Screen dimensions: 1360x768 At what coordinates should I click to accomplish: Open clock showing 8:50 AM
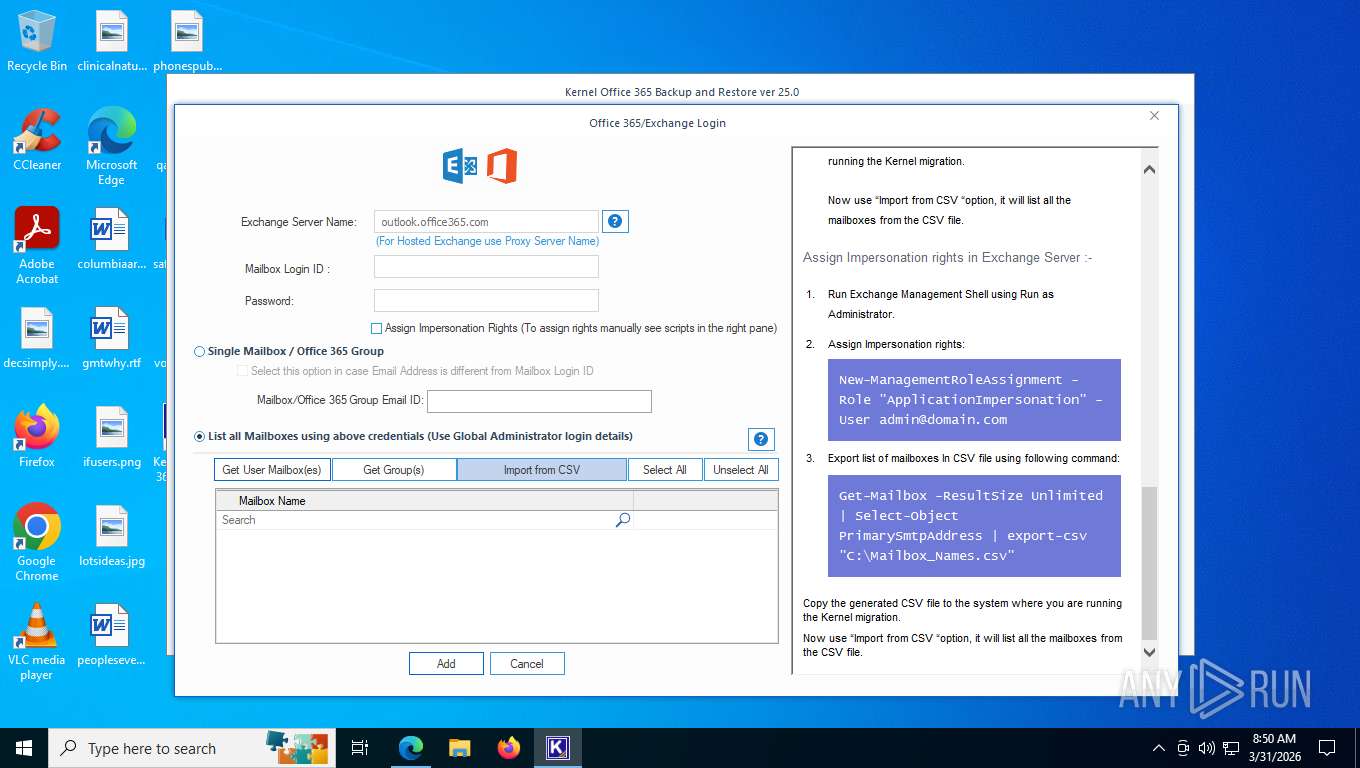pos(1274,748)
